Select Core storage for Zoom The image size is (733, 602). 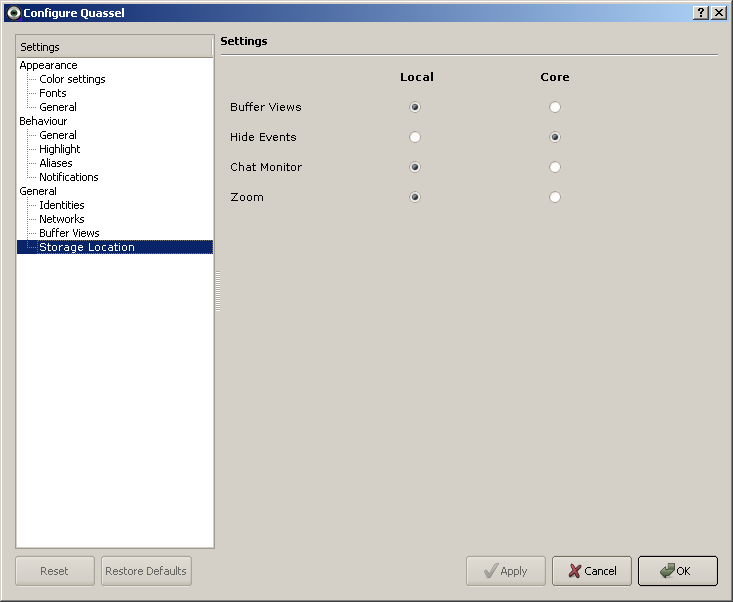click(555, 197)
